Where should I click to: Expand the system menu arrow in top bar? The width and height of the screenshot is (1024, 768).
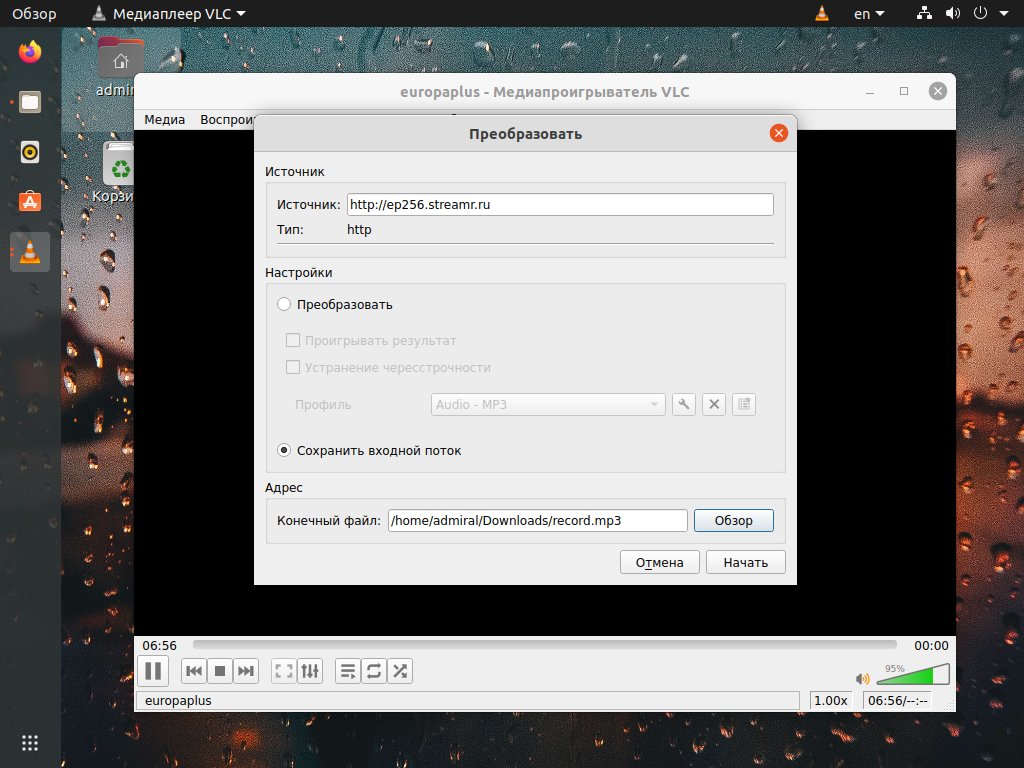(x=1004, y=13)
